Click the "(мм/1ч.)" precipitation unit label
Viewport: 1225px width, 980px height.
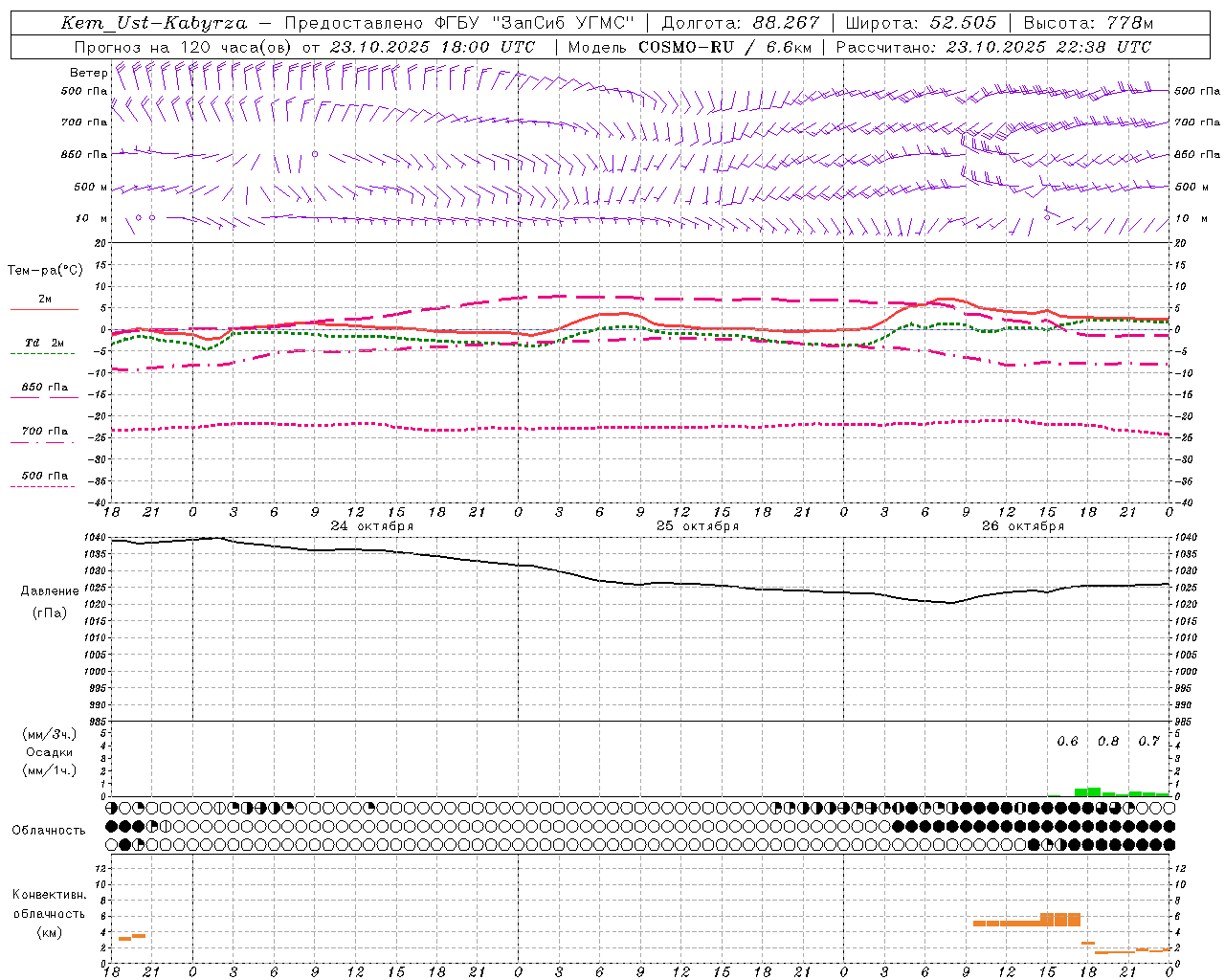[x=50, y=770]
